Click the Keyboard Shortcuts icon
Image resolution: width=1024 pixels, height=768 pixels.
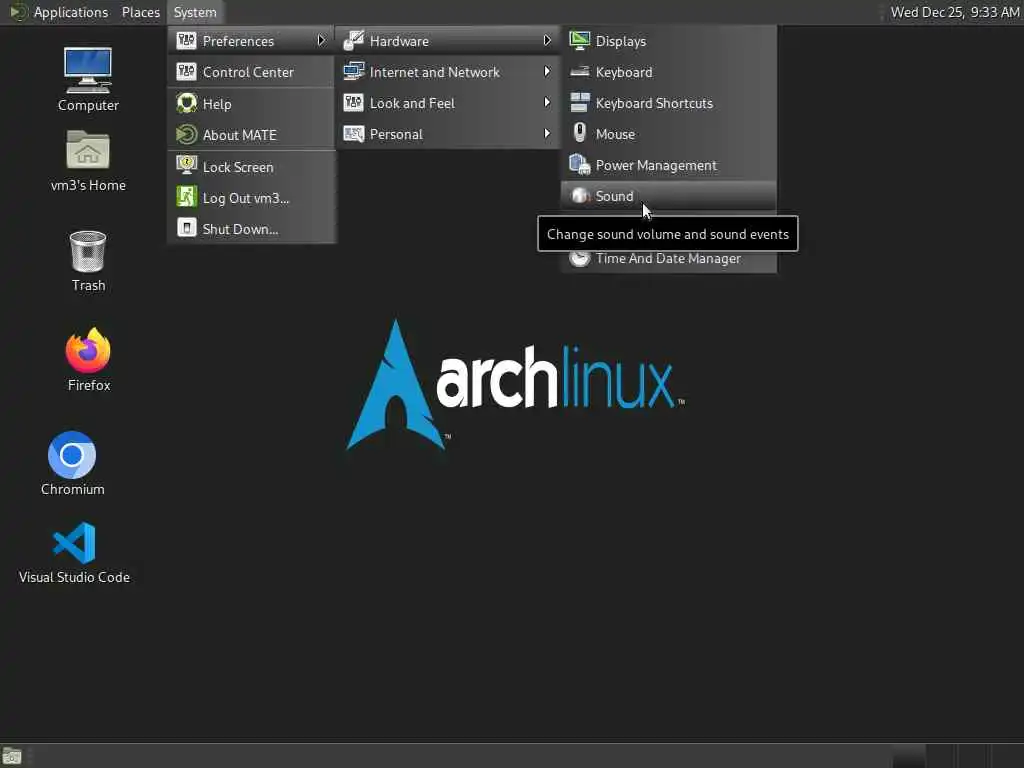click(x=579, y=103)
